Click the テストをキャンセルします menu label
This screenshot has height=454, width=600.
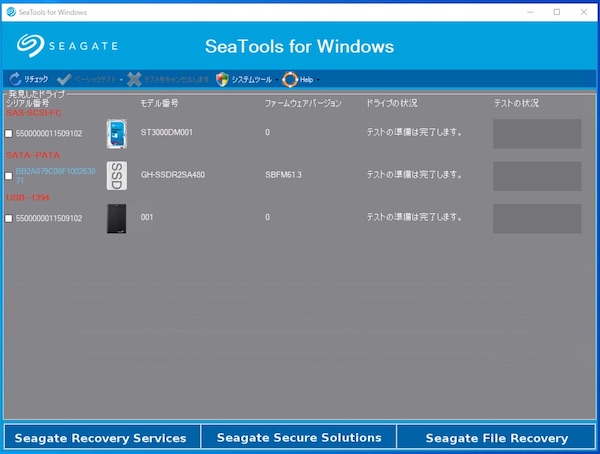(176, 79)
